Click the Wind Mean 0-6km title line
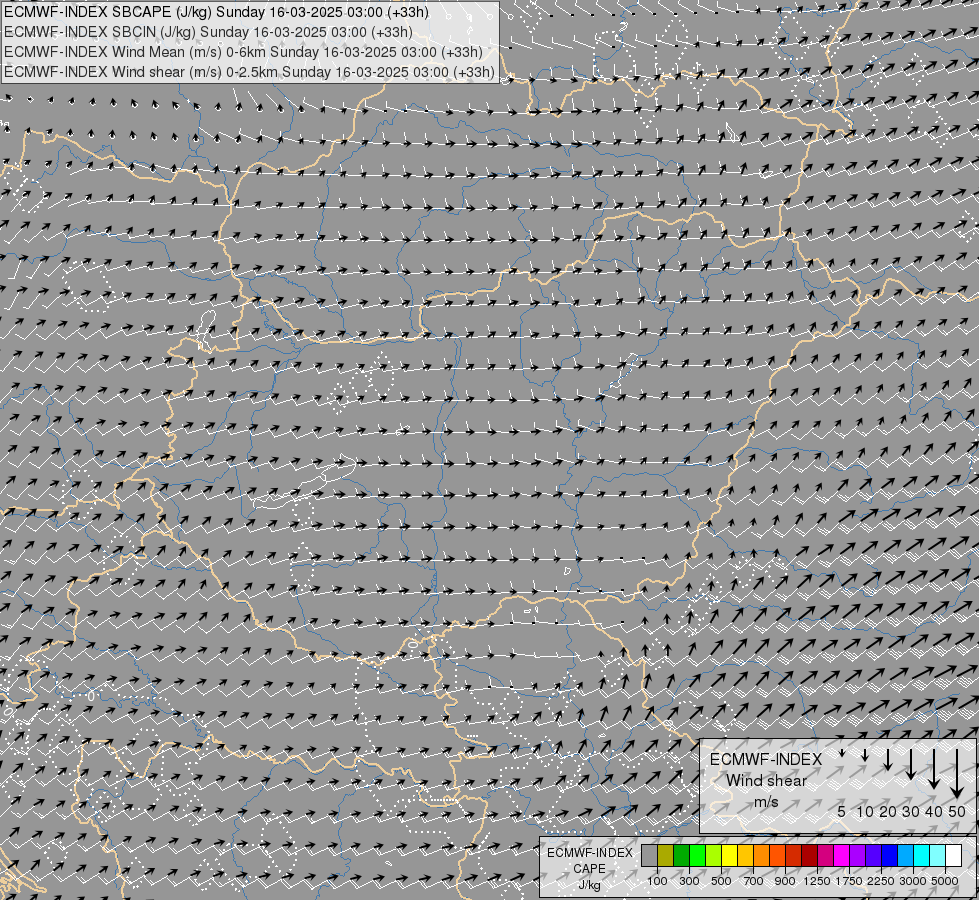The width and height of the screenshot is (979, 900). click(243, 52)
